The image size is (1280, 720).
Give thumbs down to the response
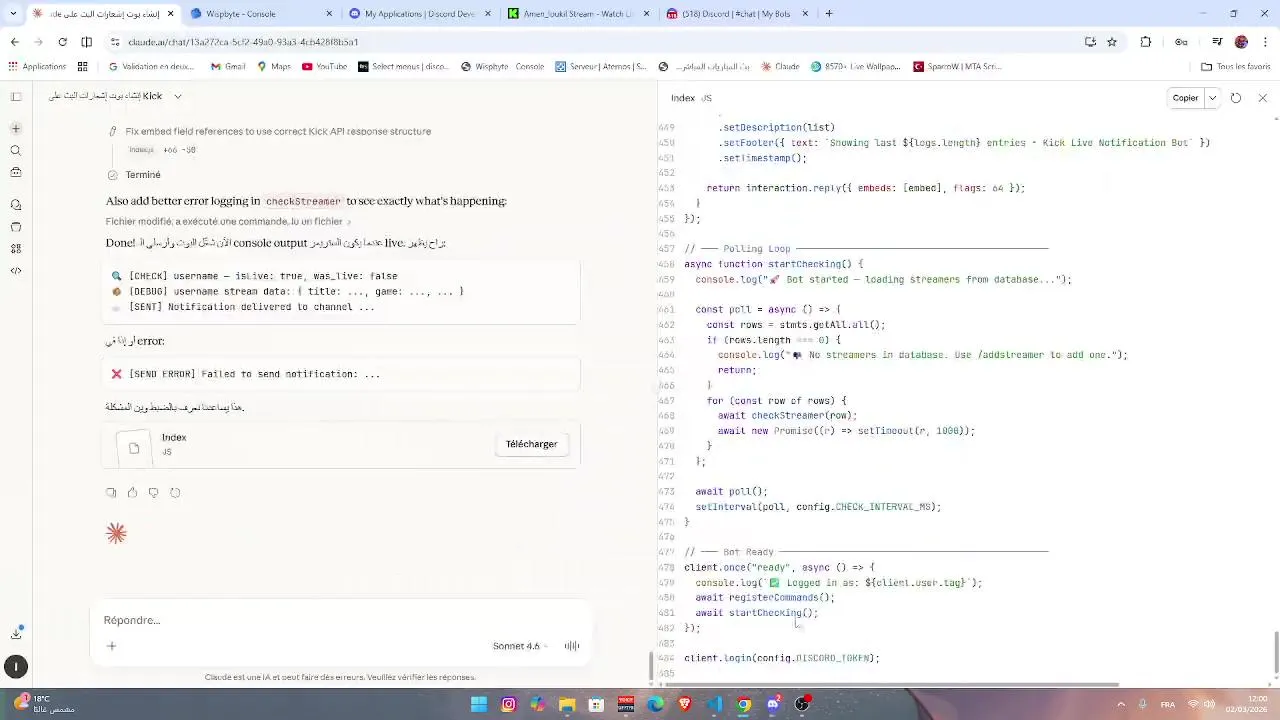pos(153,493)
